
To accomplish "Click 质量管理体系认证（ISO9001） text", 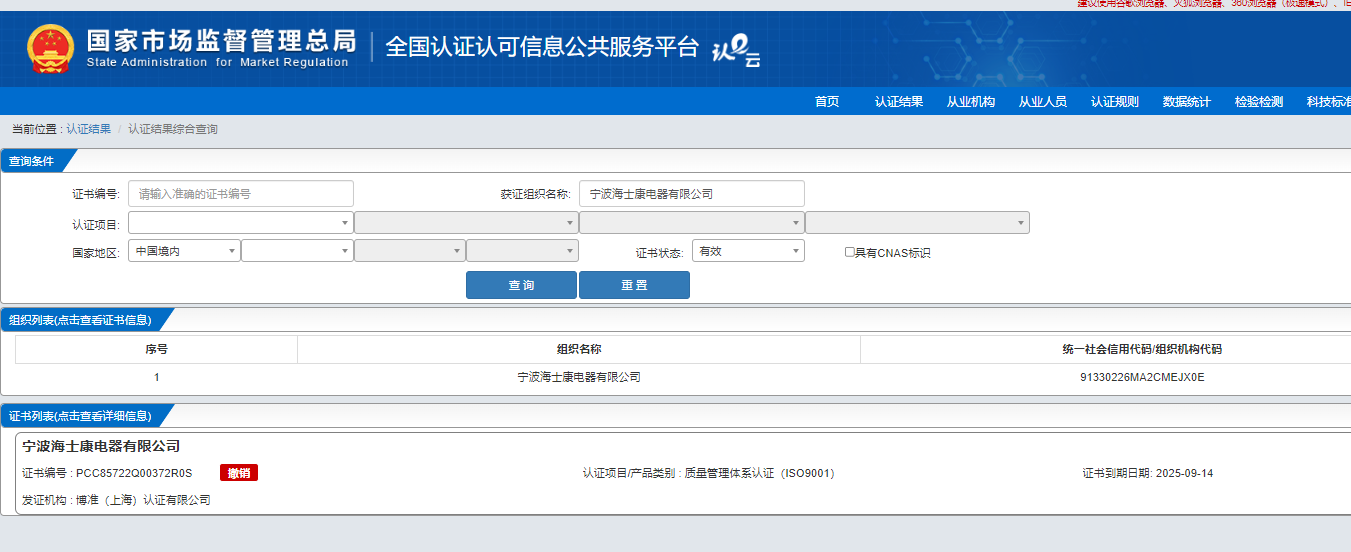I will (x=759, y=473).
